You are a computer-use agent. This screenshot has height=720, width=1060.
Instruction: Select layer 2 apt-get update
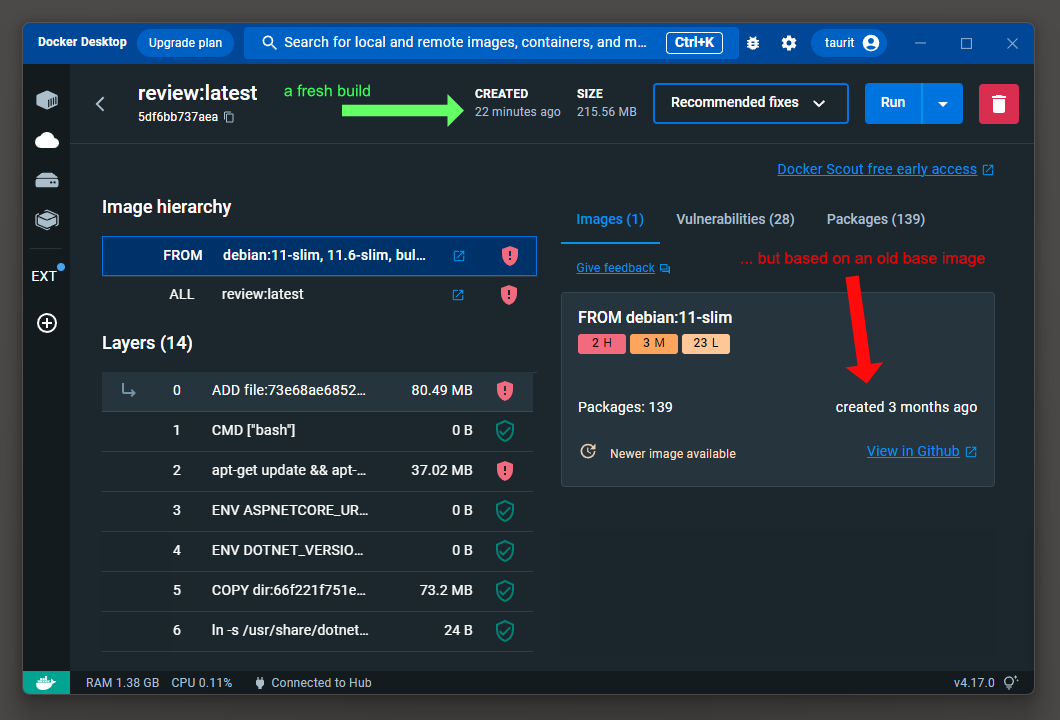[x=317, y=471]
